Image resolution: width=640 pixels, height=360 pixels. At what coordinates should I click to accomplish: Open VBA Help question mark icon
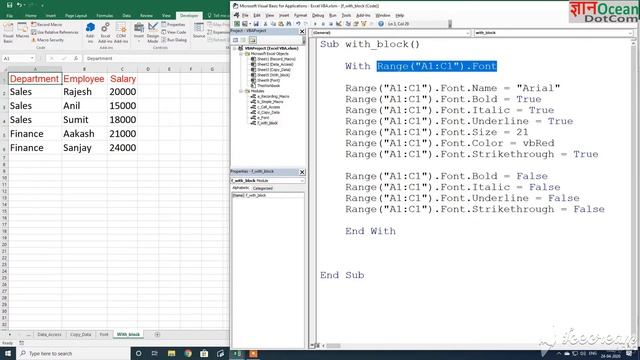tap(380, 24)
